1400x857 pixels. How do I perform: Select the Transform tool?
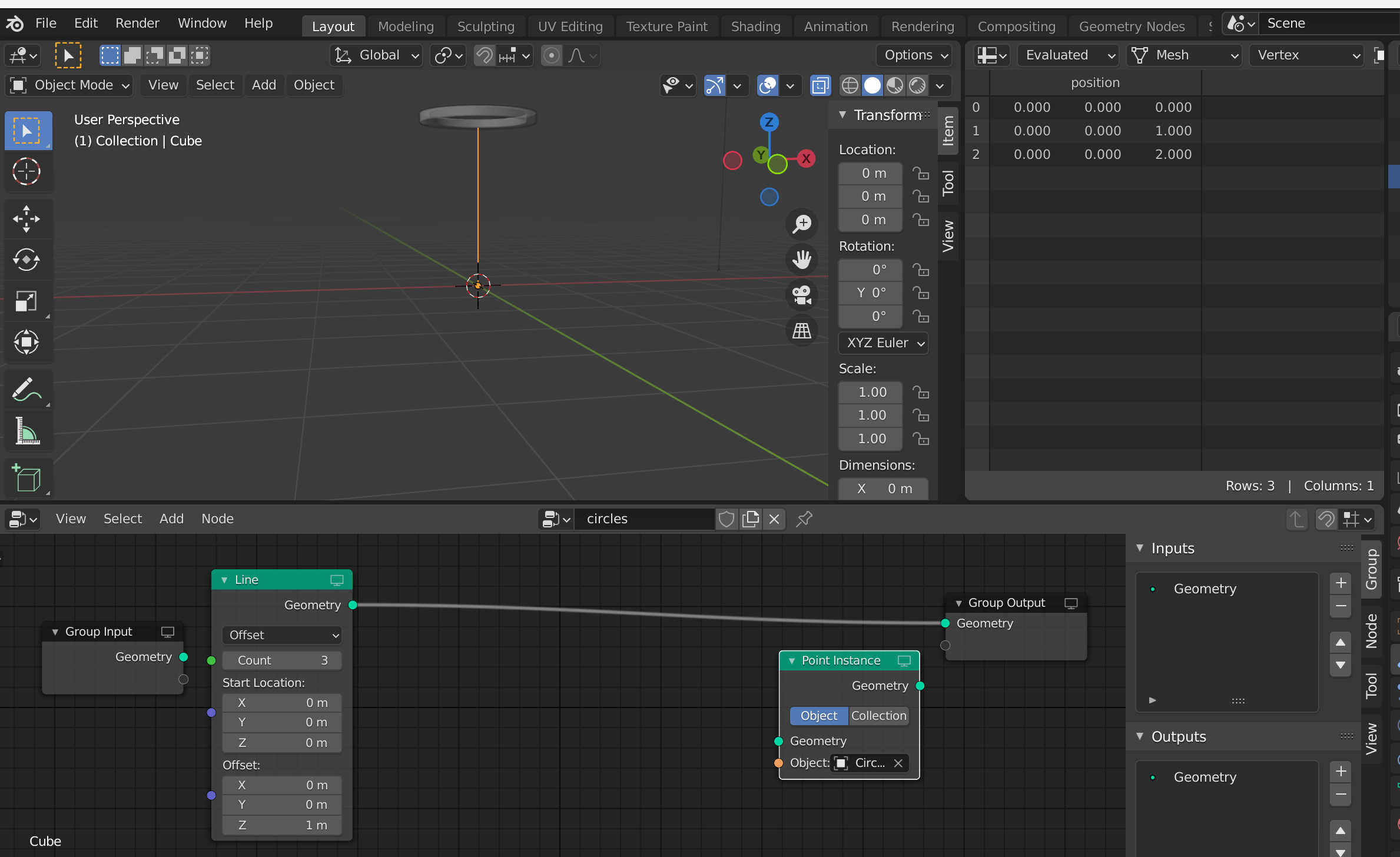point(26,342)
